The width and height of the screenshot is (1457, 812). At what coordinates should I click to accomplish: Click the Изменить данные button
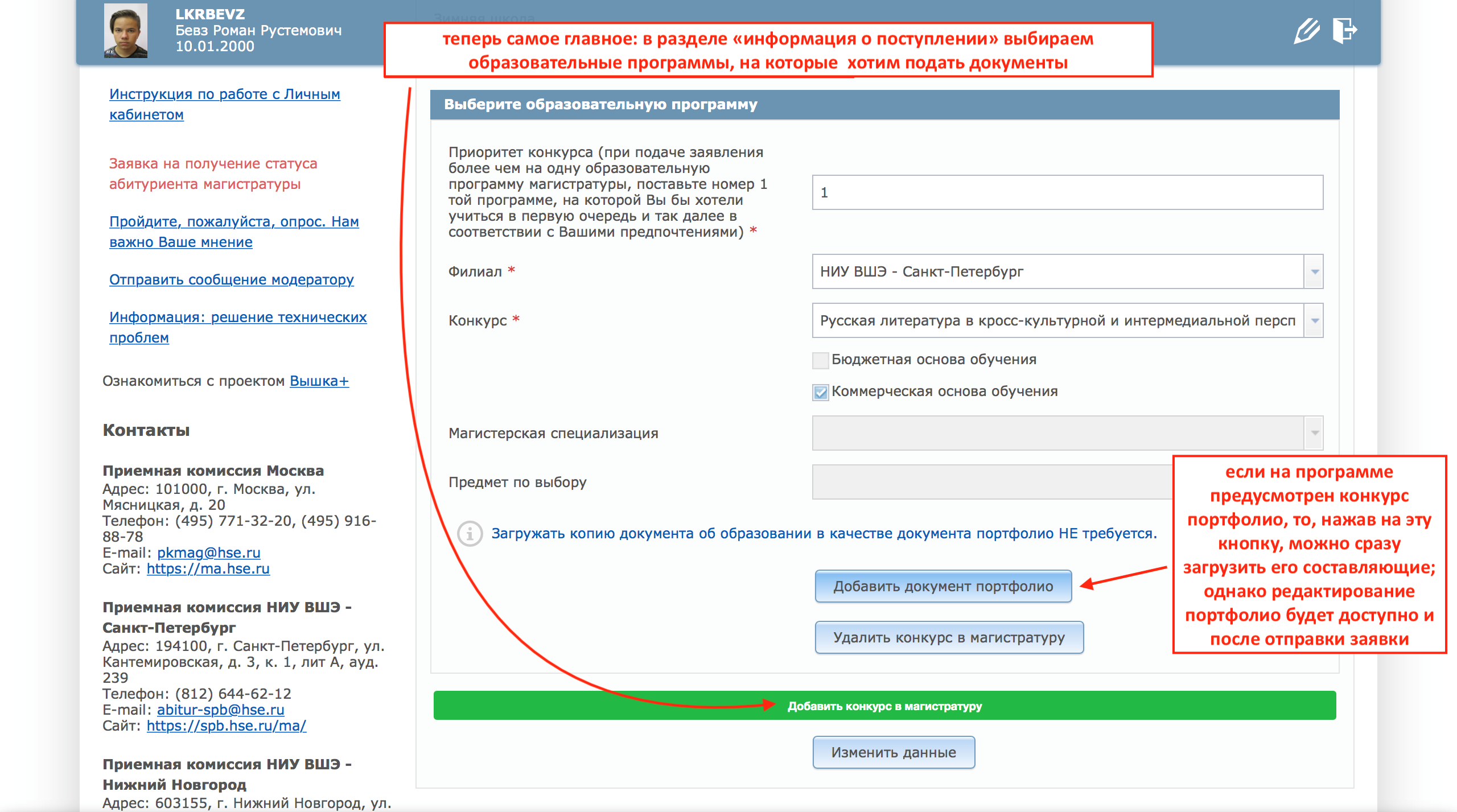pyautogui.click(x=894, y=753)
